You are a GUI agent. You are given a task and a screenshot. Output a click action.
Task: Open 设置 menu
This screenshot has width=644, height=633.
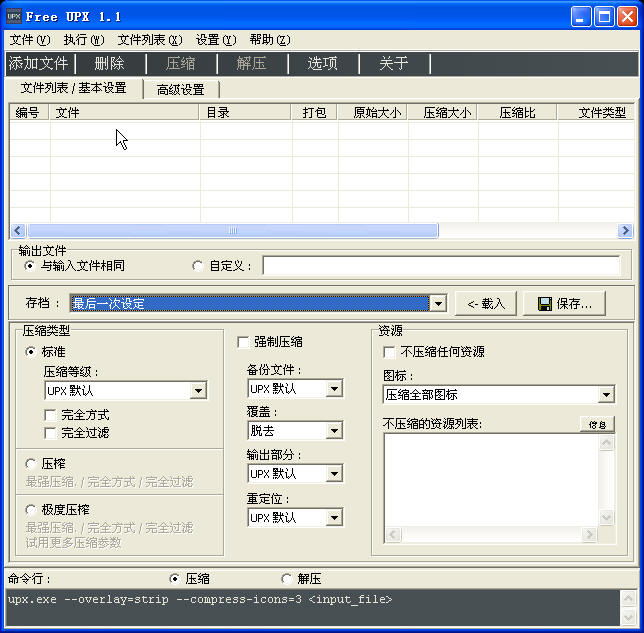(216, 40)
